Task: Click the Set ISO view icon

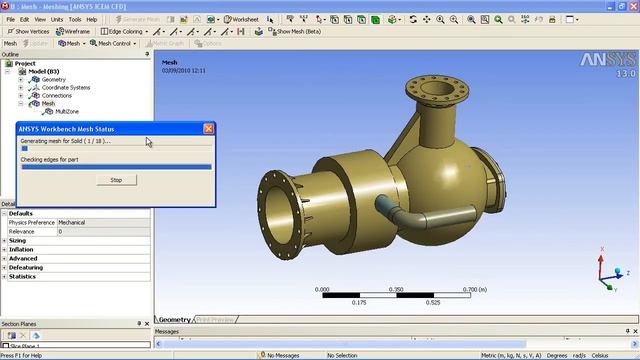Action: pos(525,19)
